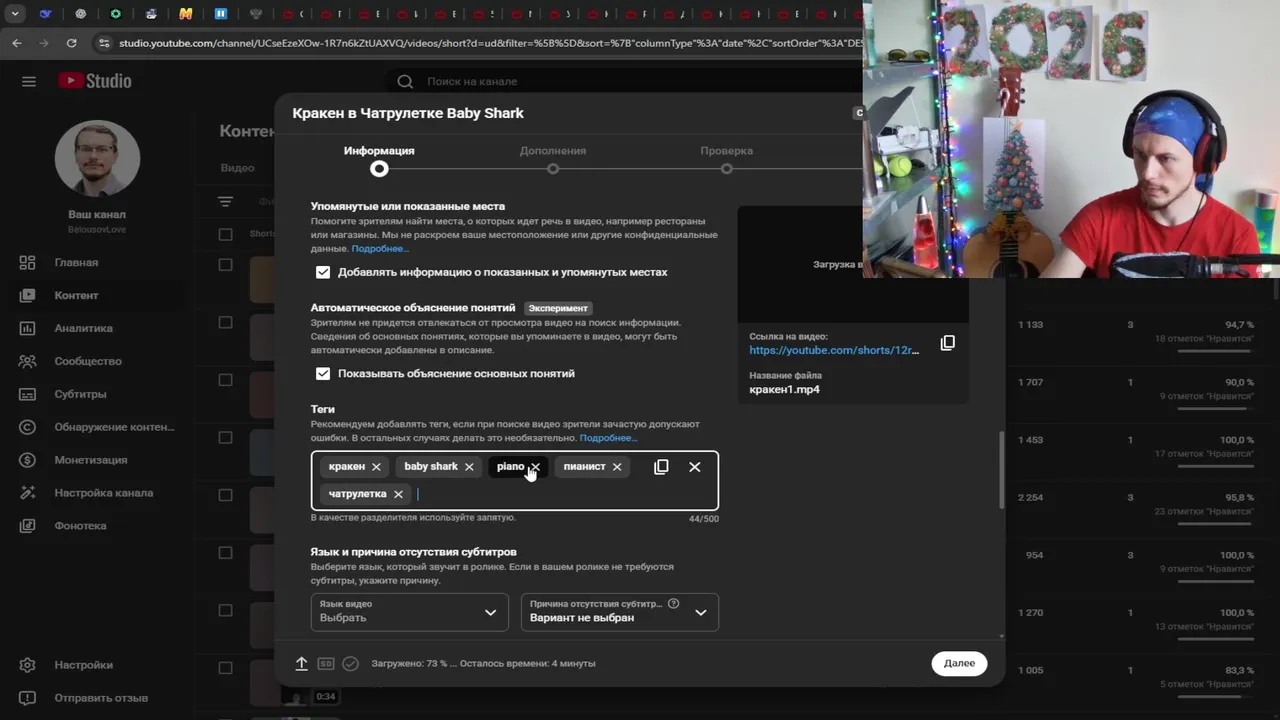The height and width of the screenshot is (720, 1280).
Task: Remove the пианист tag
Action: pos(617,467)
